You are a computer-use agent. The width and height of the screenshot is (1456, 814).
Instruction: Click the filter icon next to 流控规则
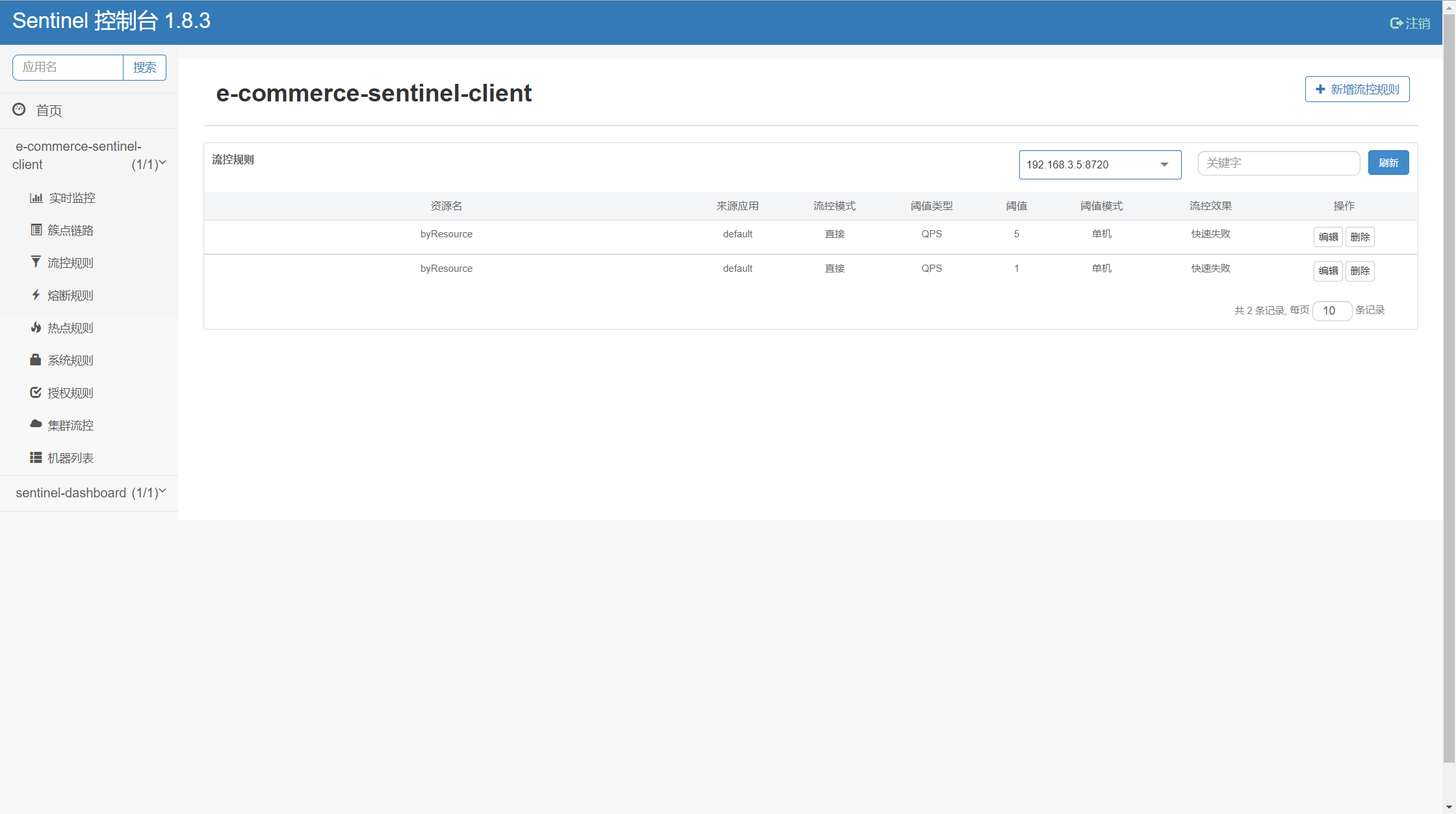36,262
